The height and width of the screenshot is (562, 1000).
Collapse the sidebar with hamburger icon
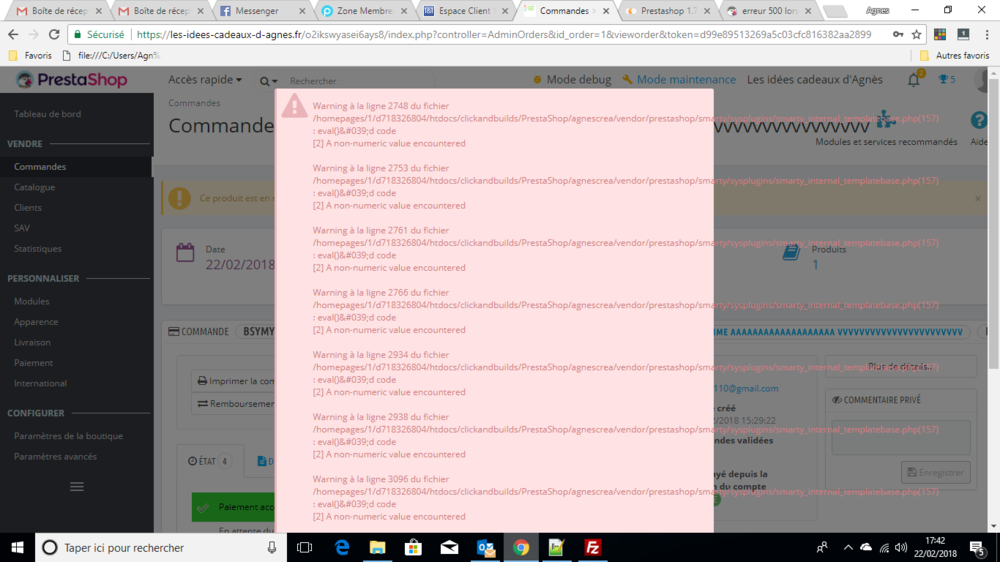77,487
